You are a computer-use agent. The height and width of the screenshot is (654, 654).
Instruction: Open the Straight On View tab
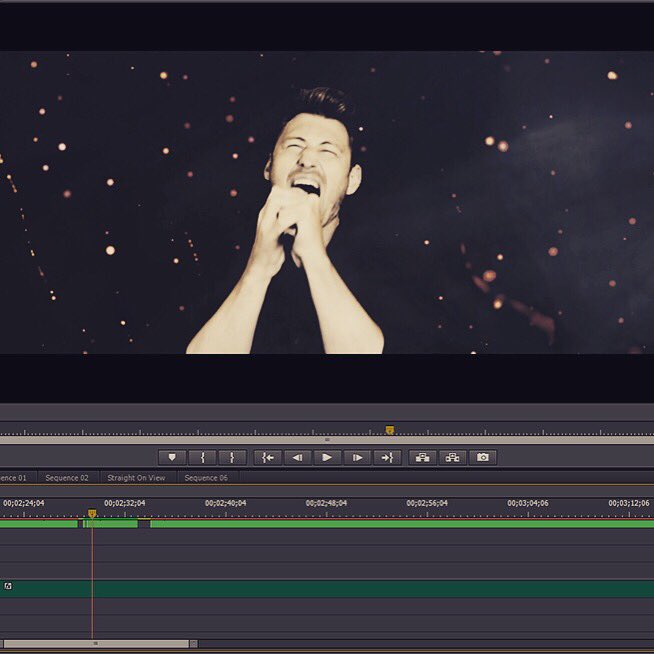pyautogui.click(x=136, y=478)
